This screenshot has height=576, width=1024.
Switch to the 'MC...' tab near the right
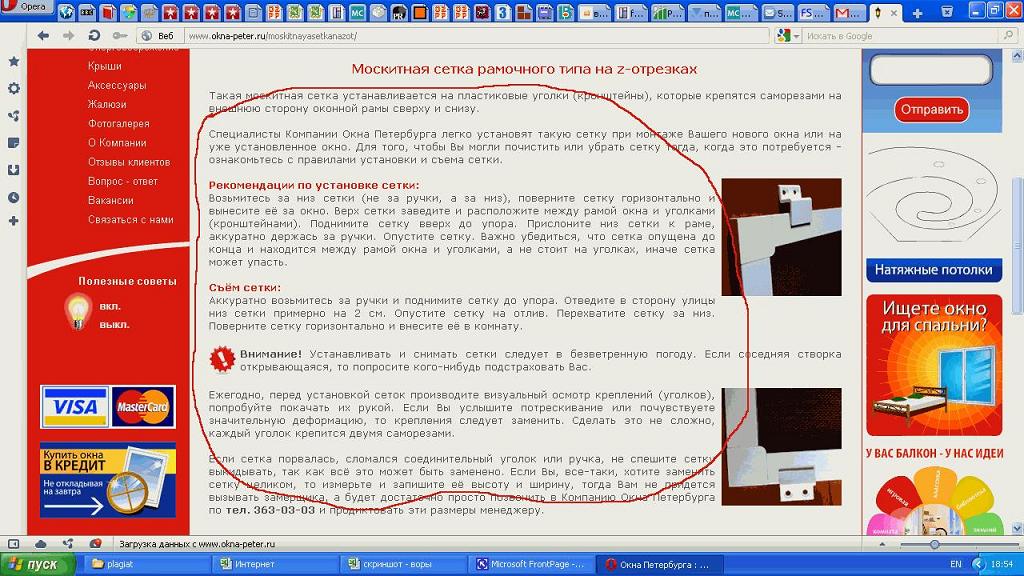pyautogui.click(x=740, y=12)
